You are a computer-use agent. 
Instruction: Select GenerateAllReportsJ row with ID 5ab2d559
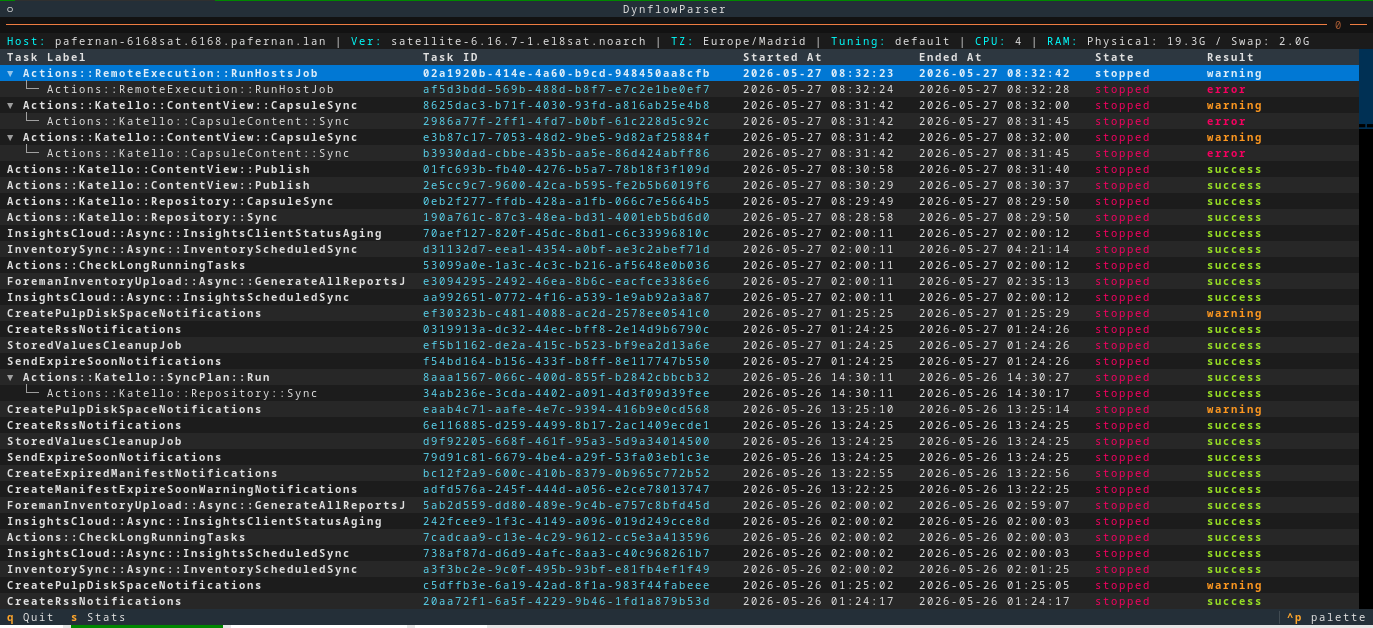pos(680,505)
